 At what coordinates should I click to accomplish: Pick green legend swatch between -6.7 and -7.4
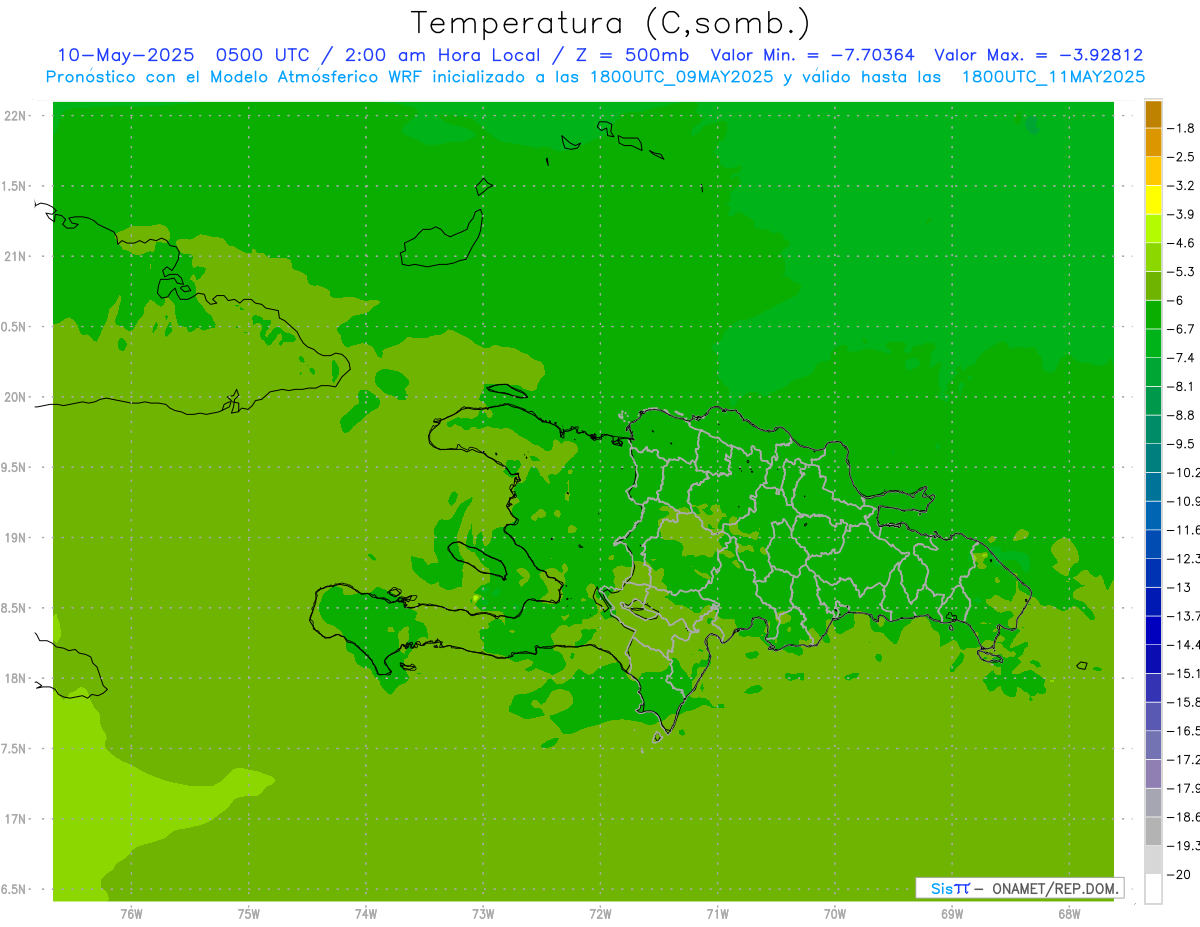coord(1153,343)
